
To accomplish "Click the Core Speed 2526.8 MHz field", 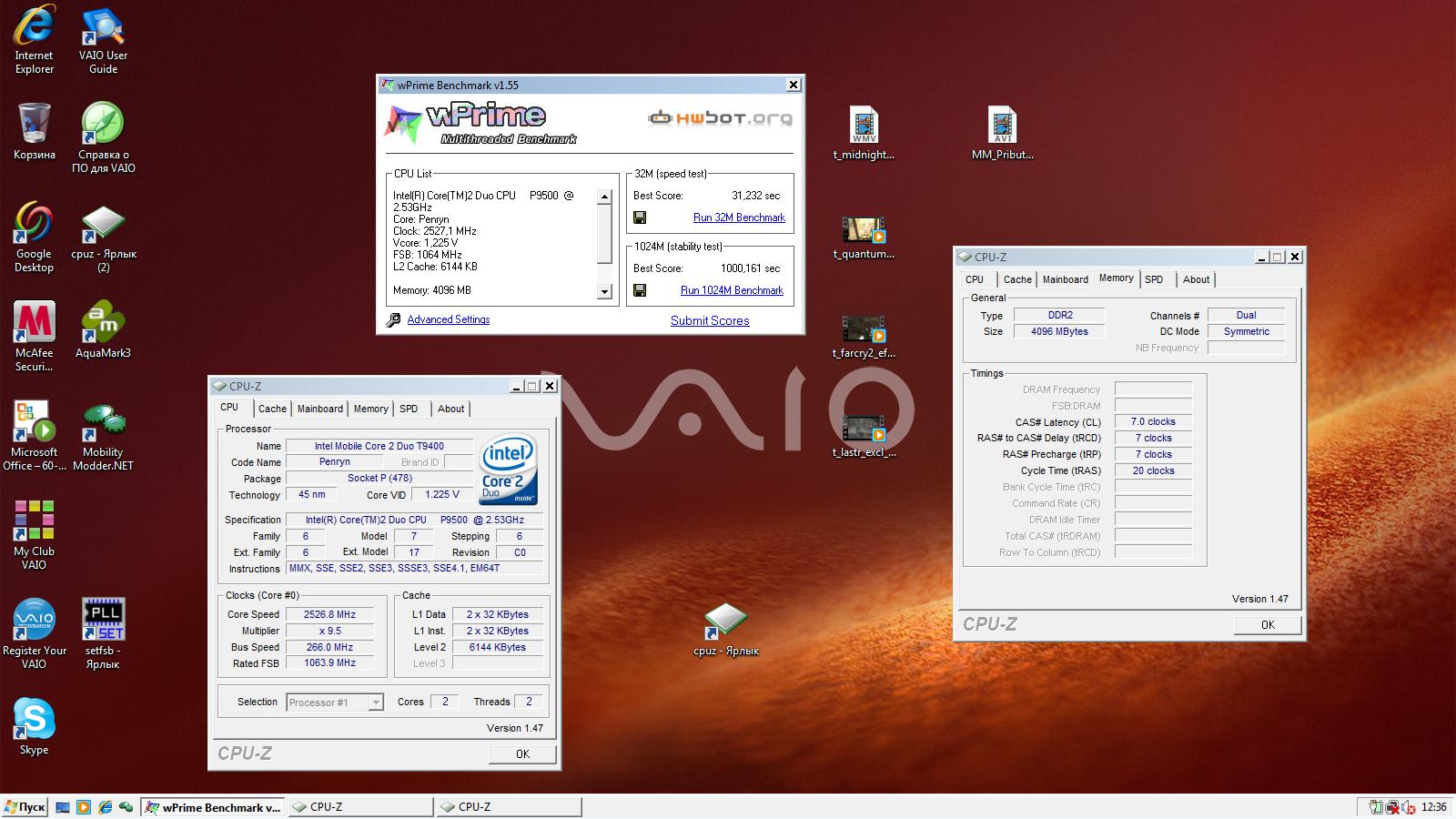I will (330, 614).
